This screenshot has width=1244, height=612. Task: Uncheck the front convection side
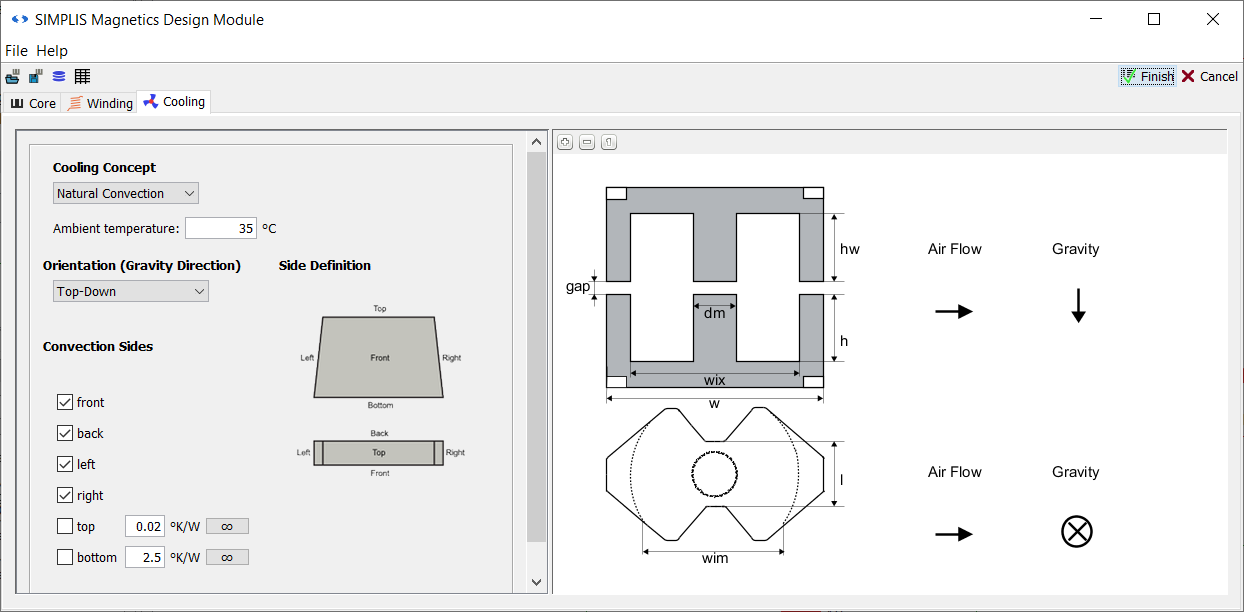[66, 402]
